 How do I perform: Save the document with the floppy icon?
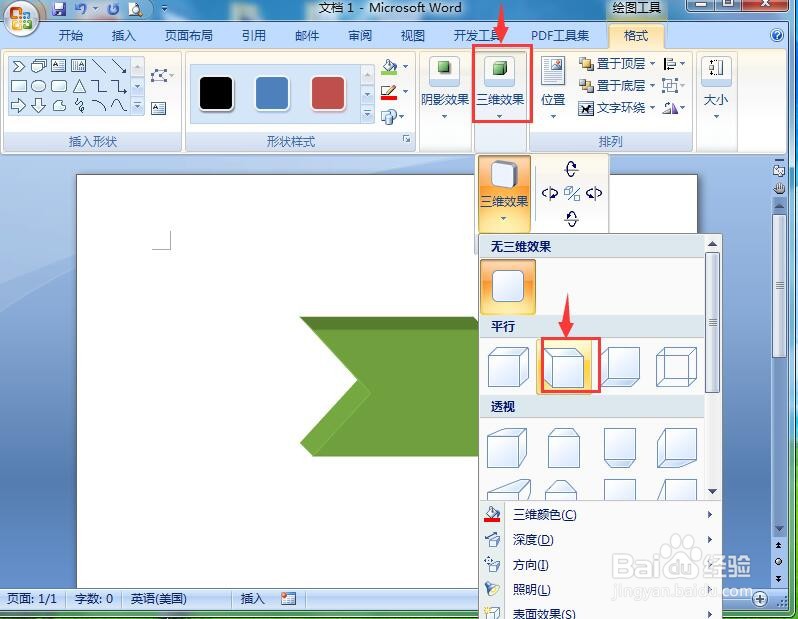[x=60, y=9]
